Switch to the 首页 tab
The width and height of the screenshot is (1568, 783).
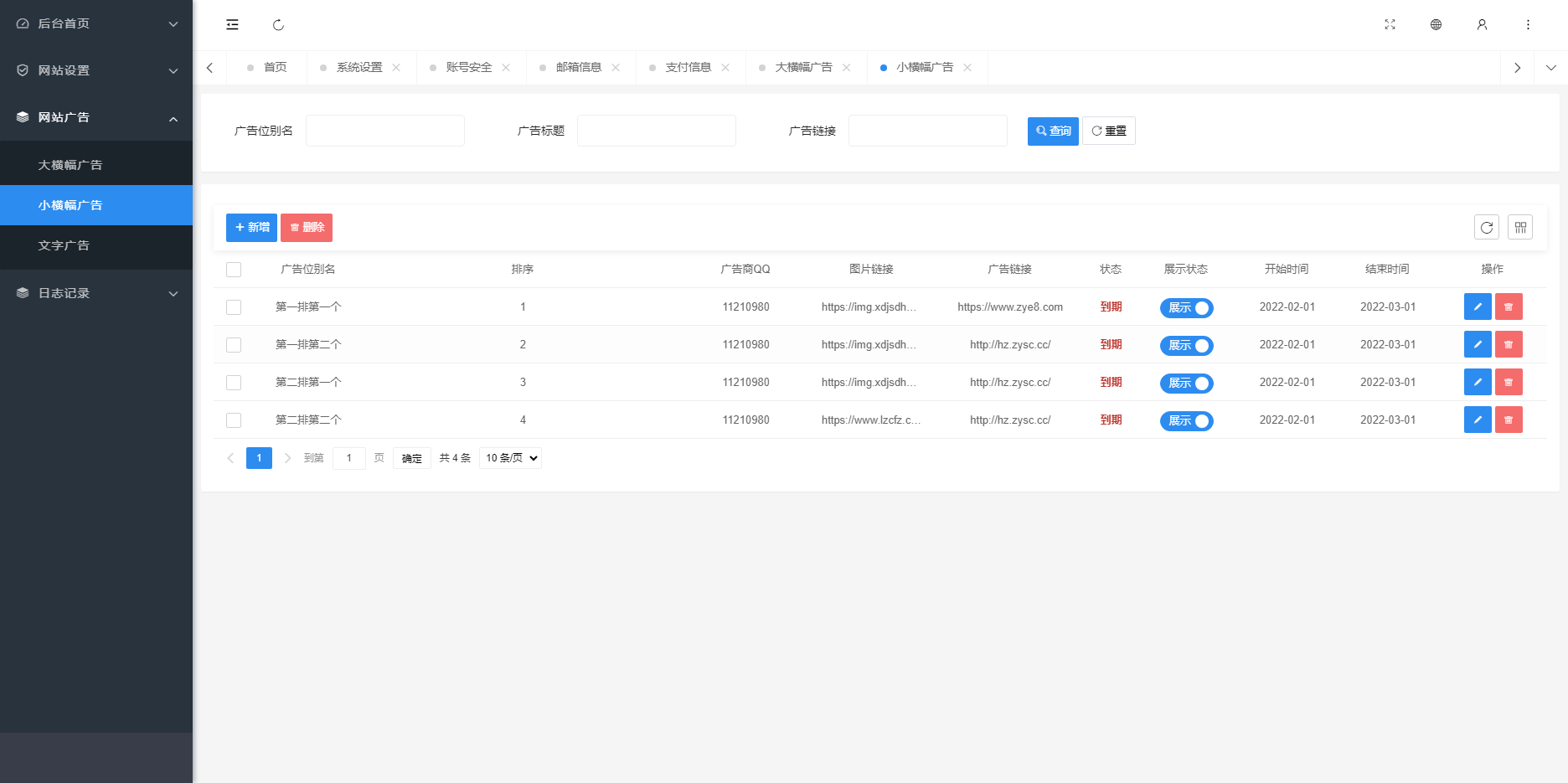point(267,68)
